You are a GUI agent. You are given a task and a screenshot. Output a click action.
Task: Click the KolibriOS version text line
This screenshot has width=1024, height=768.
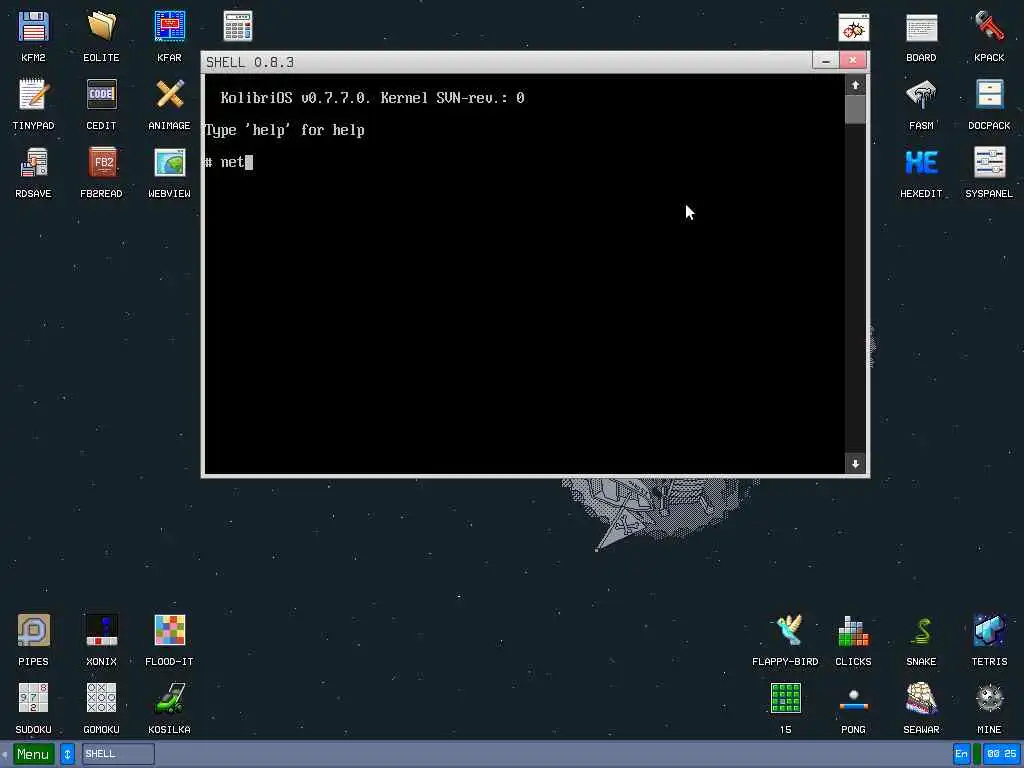[x=372, y=98]
